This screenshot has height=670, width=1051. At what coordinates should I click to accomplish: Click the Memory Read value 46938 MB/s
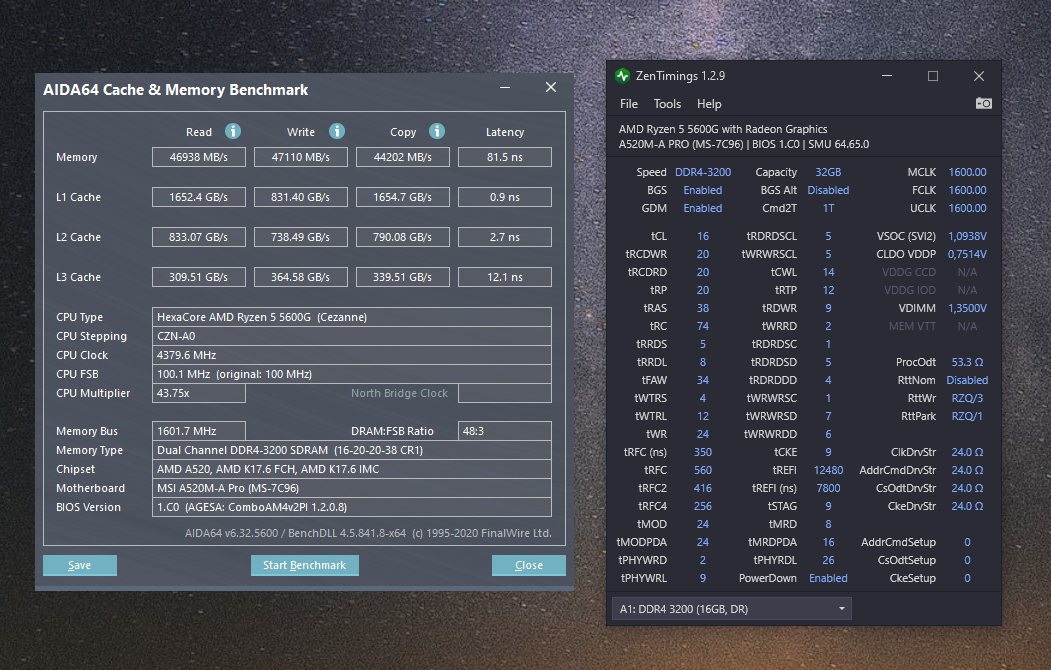(x=198, y=157)
